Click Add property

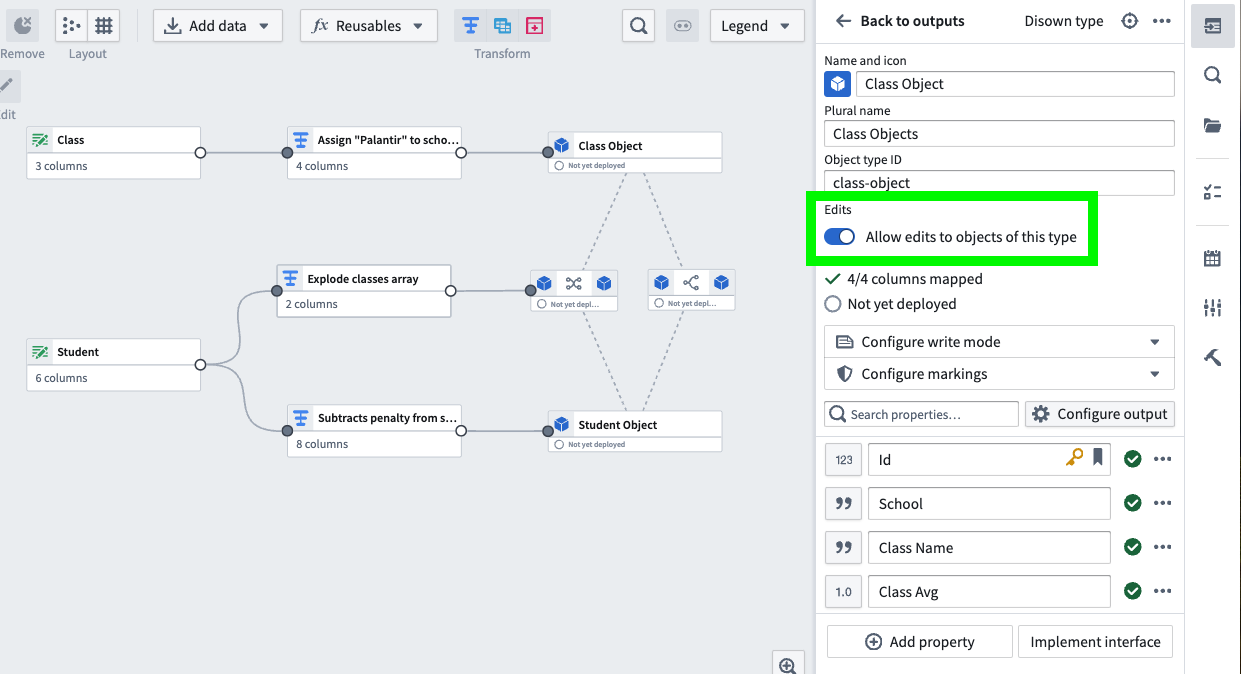point(919,642)
